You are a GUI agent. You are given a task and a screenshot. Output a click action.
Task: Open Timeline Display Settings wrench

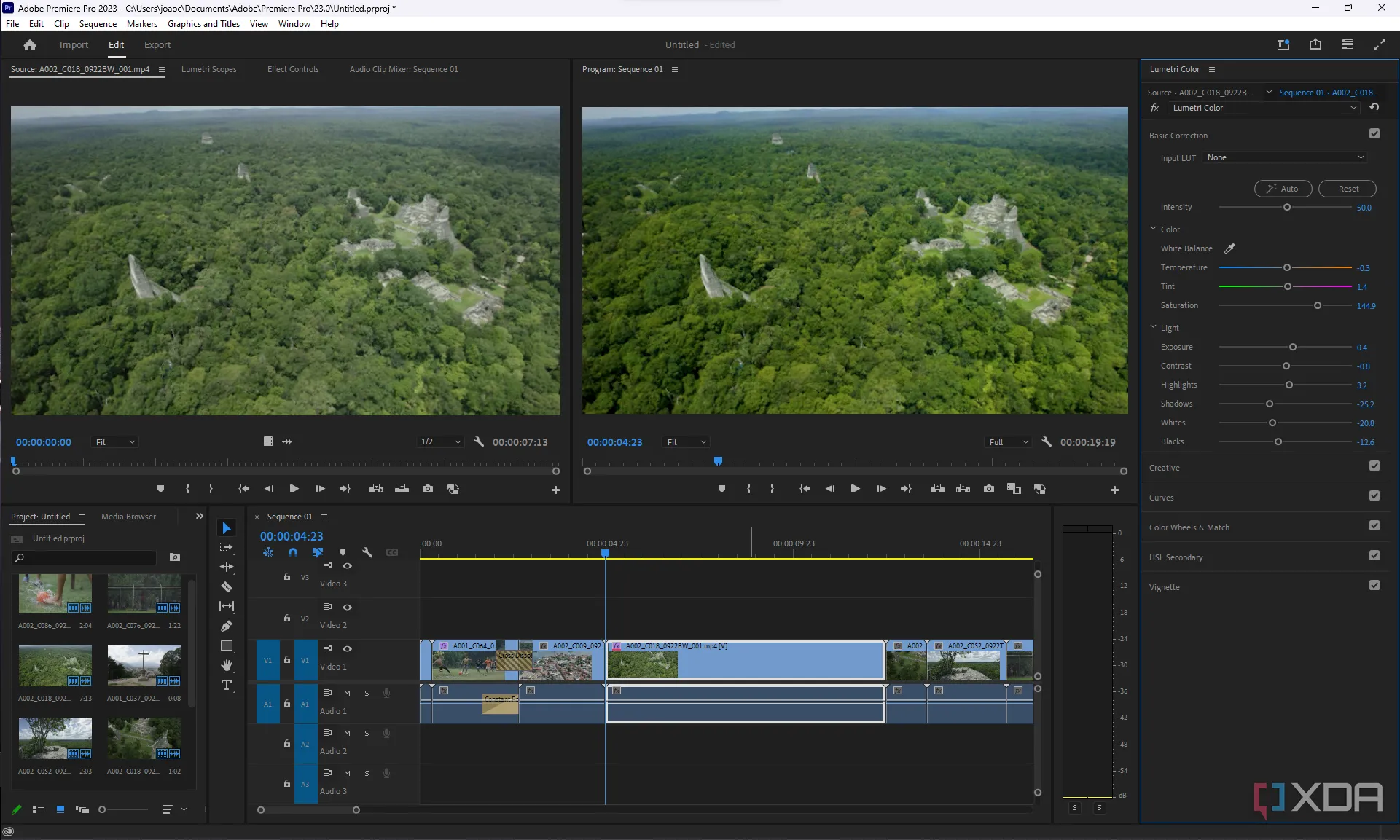click(x=367, y=552)
